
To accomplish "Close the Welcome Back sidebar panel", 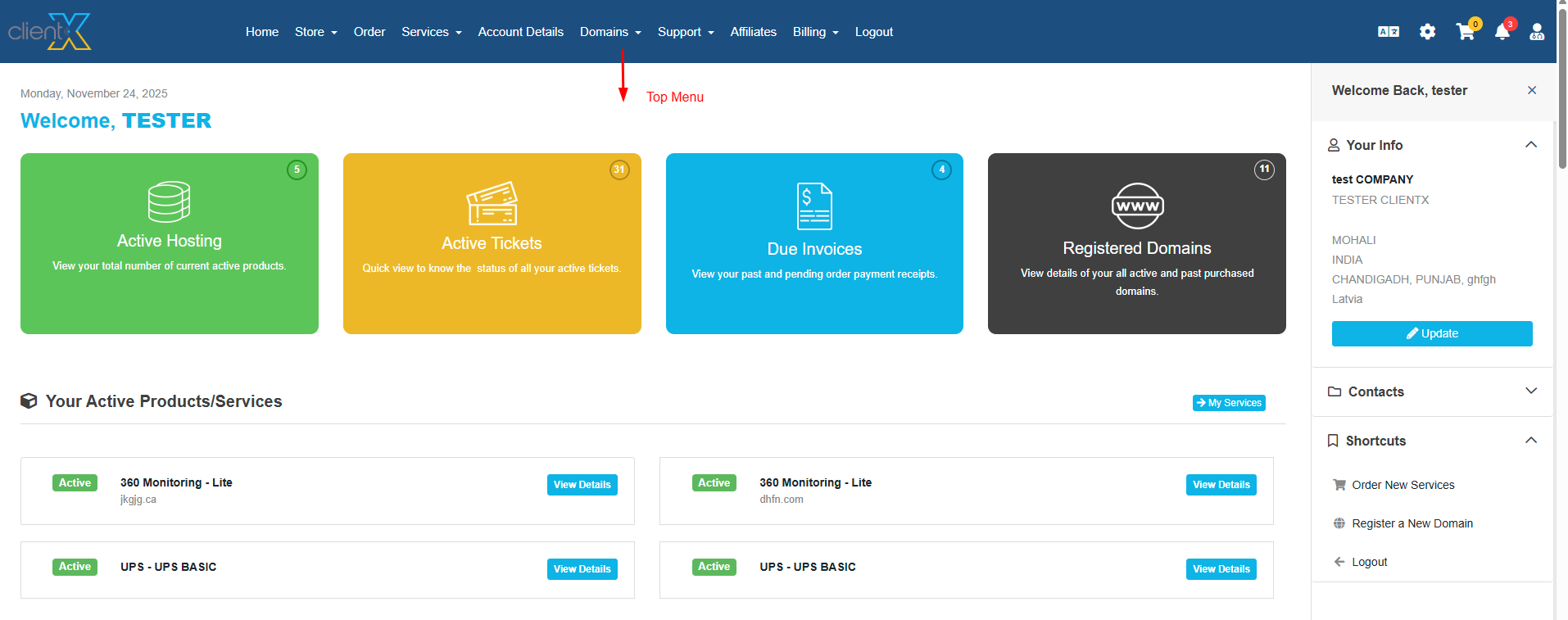I will click(1531, 90).
